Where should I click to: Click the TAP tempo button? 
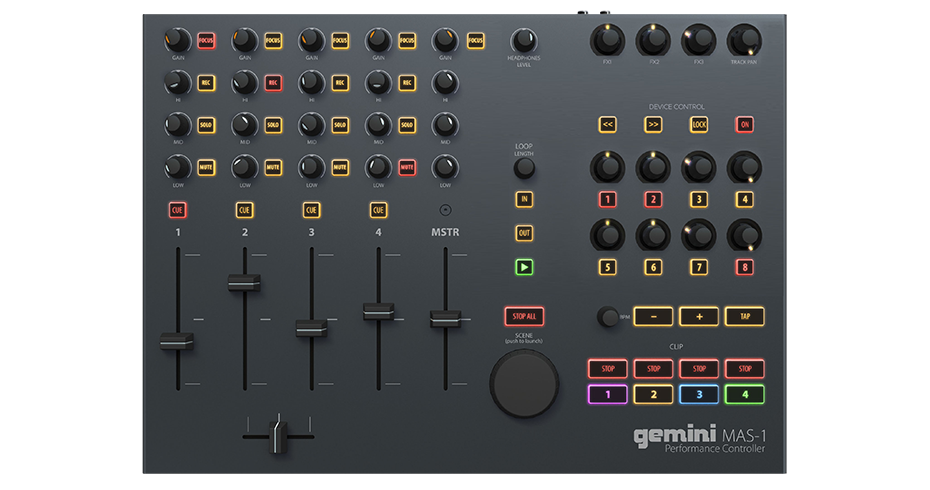click(x=745, y=317)
